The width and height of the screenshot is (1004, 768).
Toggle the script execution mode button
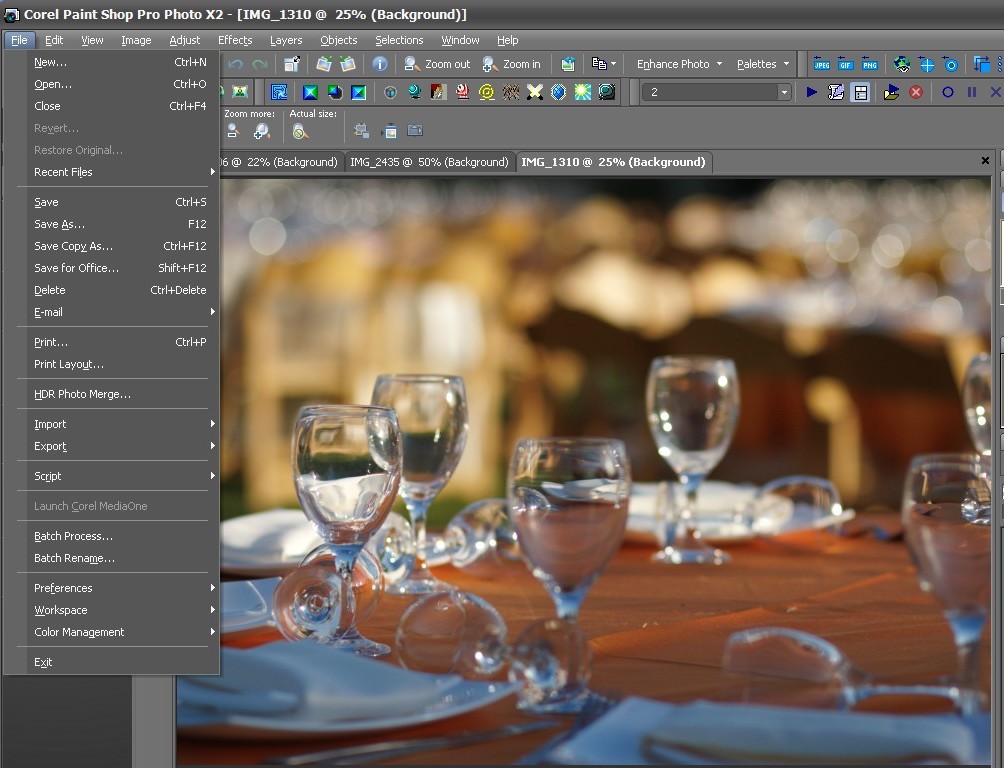(860, 92)
